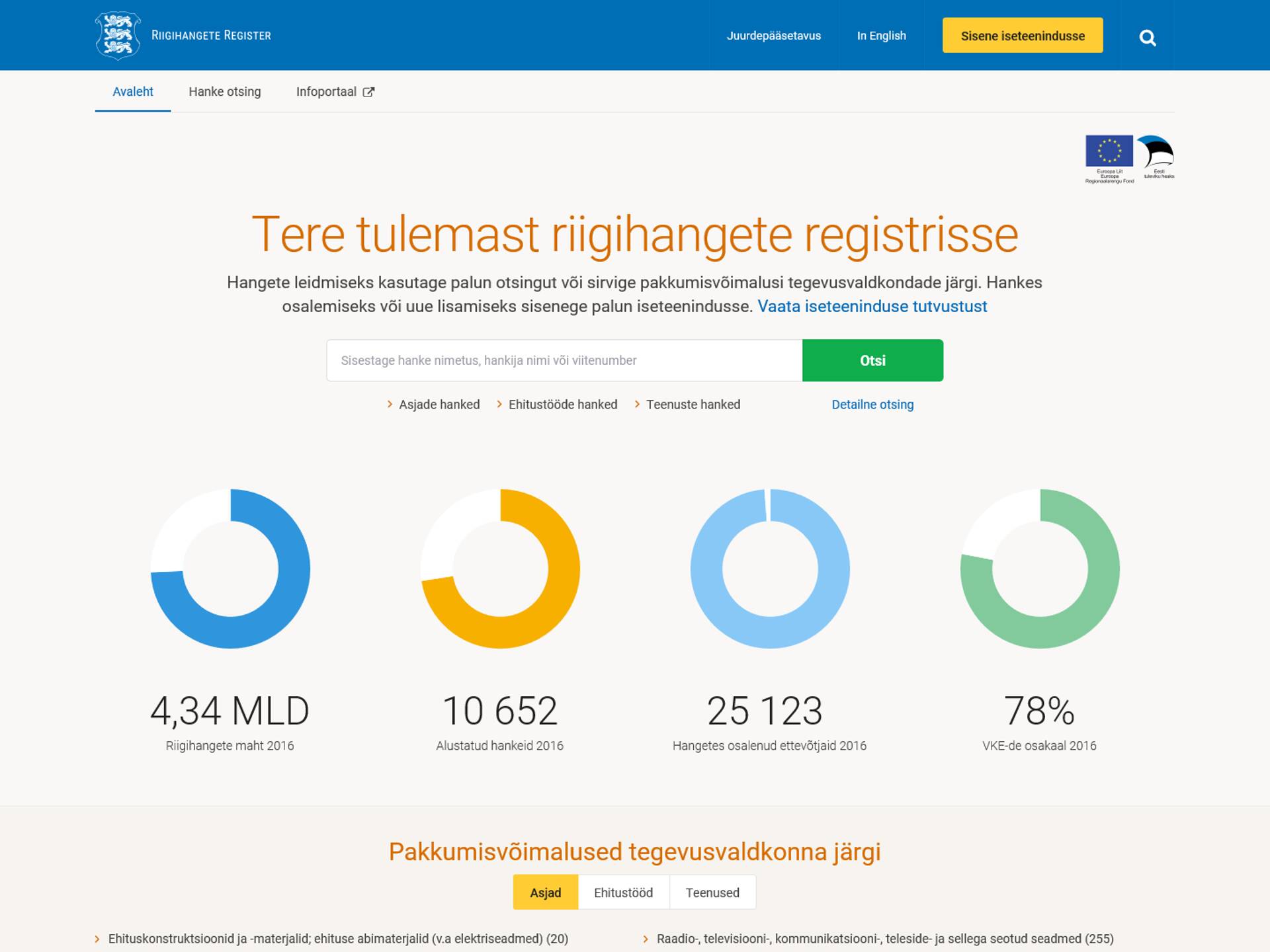The image size is (1270, 952).
Task: Open Teenuste hanked chevron link
Action: tap(693, 405)
